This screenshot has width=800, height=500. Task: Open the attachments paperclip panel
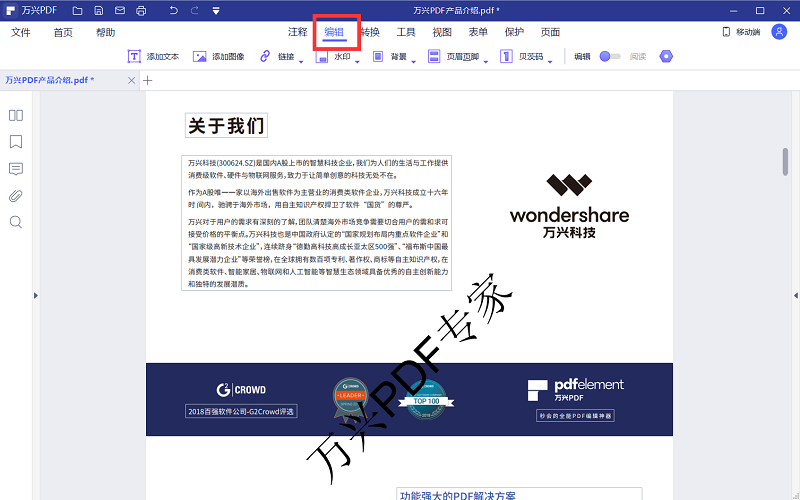tap(16, 195)
